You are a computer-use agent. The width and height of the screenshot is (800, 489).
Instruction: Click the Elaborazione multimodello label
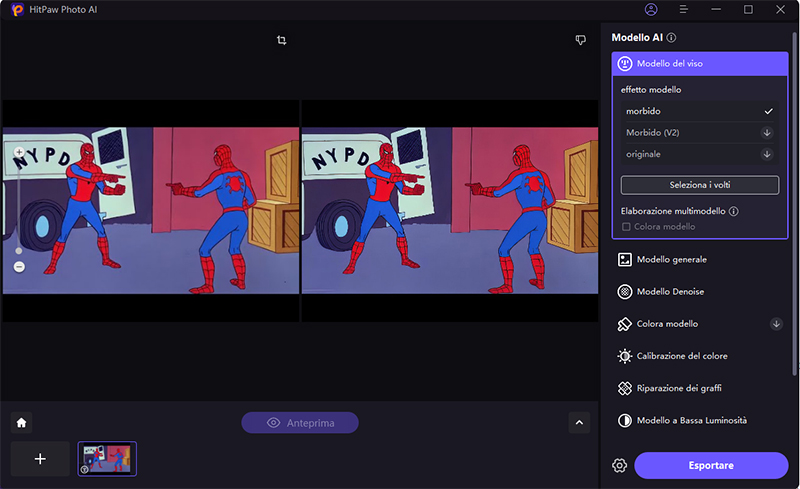click(673, 211)
